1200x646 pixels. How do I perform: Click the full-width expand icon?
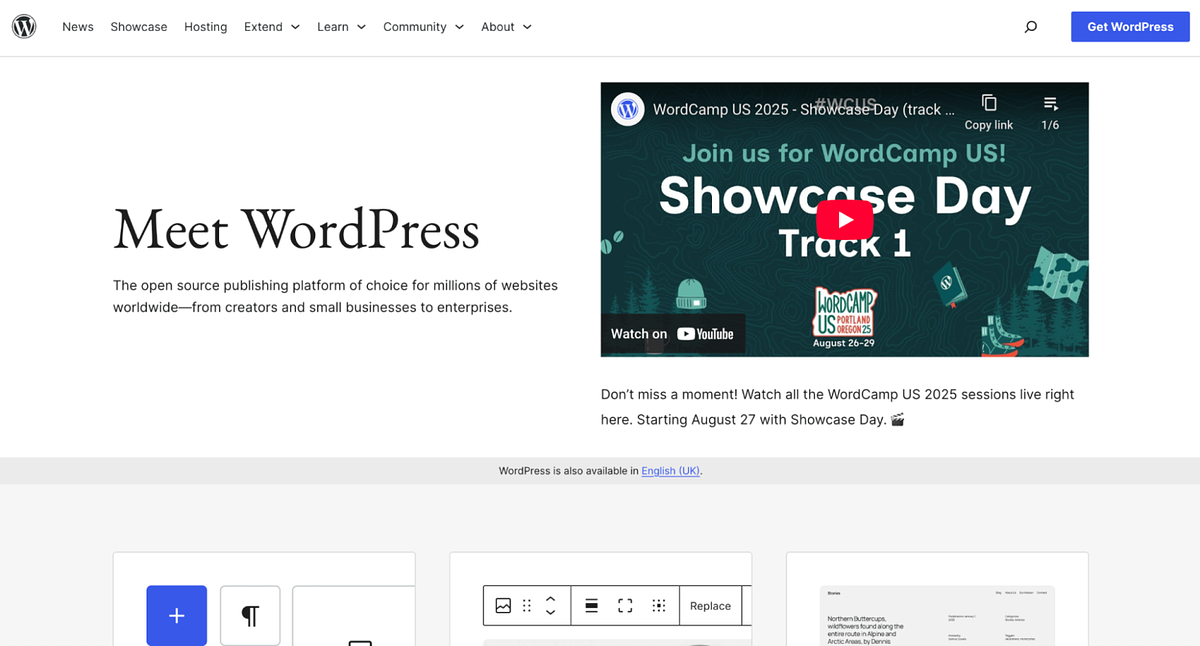click(625, 605)
